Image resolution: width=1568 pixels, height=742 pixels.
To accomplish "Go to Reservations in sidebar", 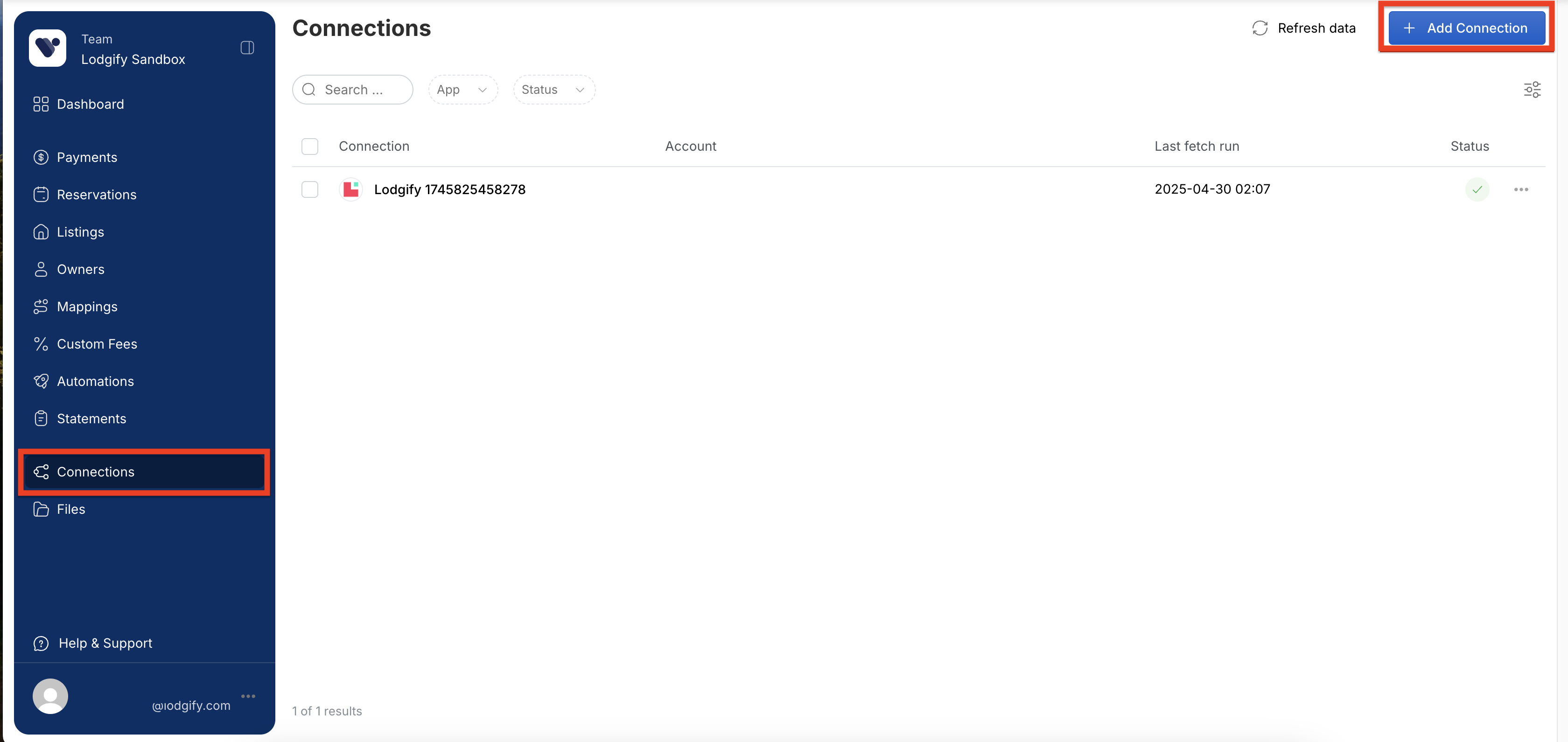I will tap(96, 195).
